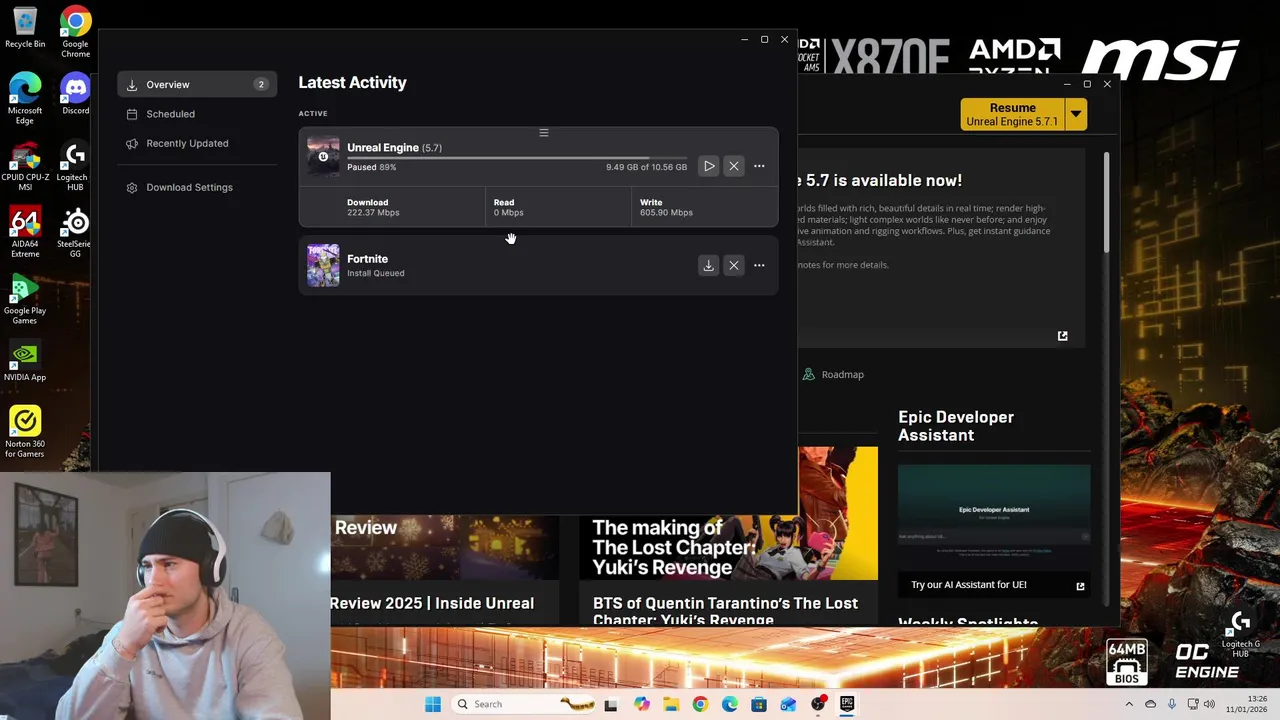Expand the Resume button dropdown arrow
Screen dimensions: 1280x720
click(1076, 114)
